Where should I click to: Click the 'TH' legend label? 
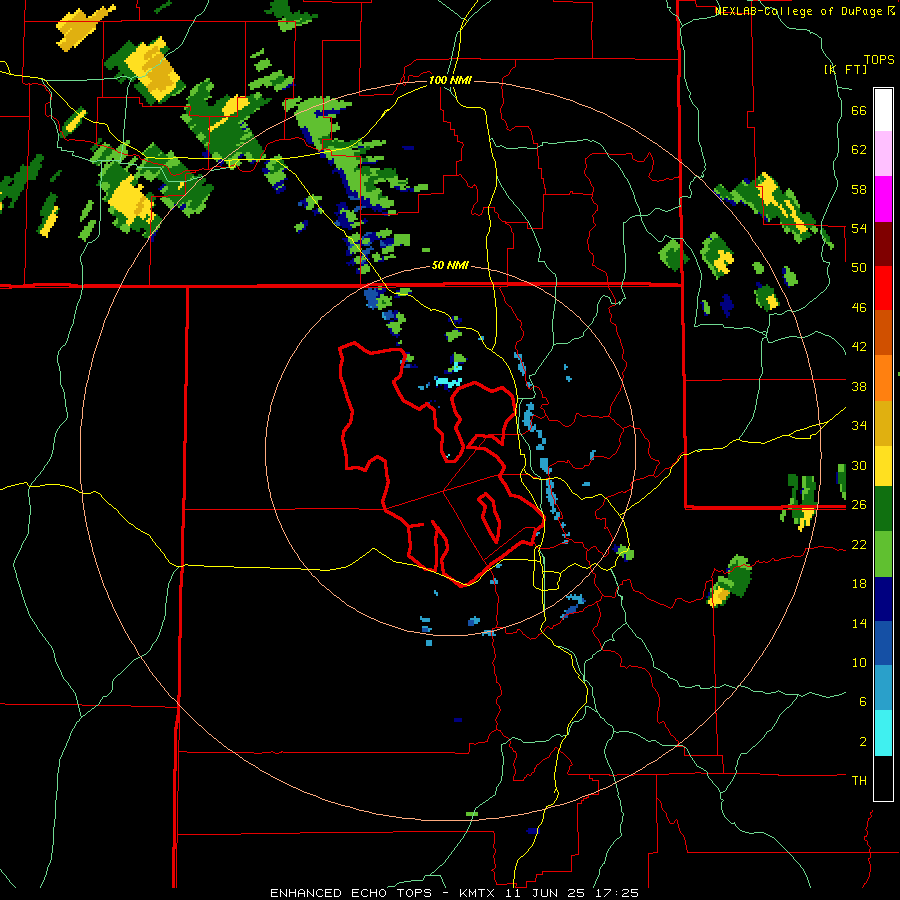pos(859,781)
